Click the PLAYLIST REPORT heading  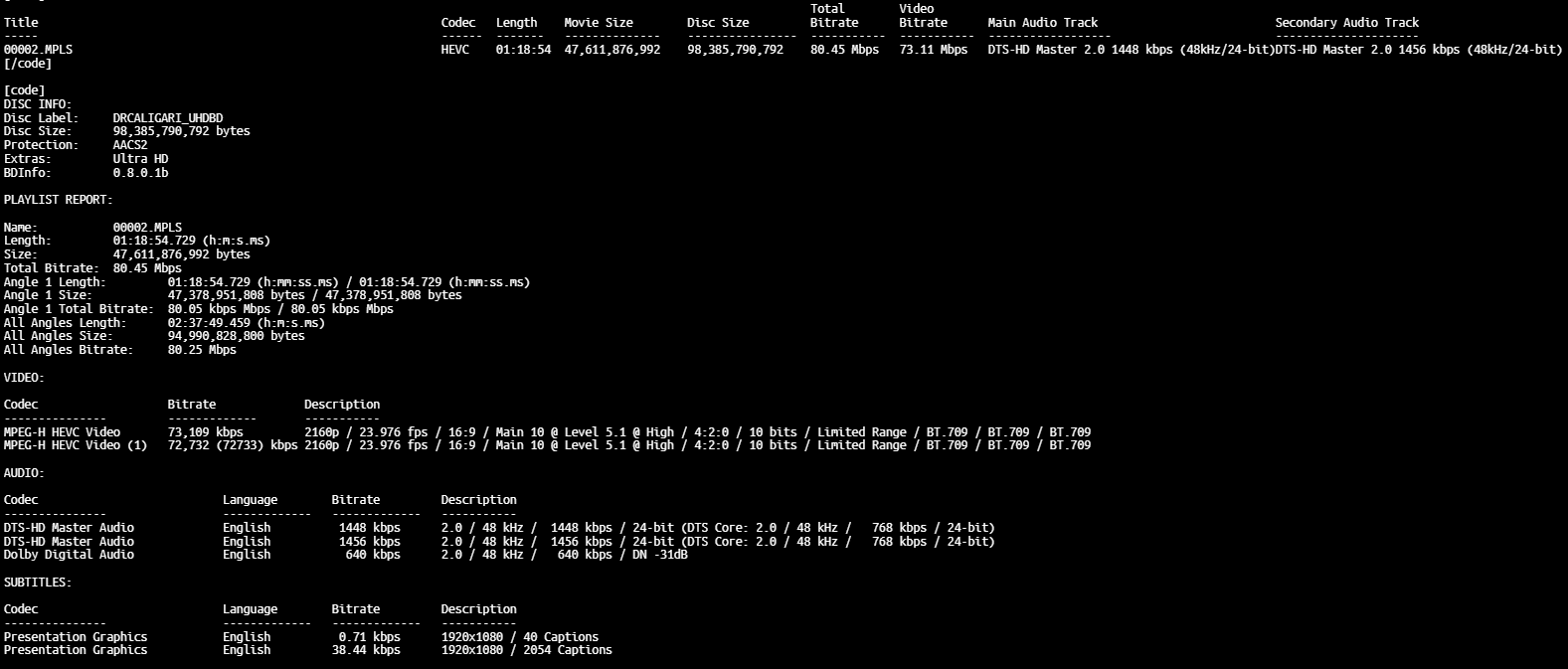58,200
